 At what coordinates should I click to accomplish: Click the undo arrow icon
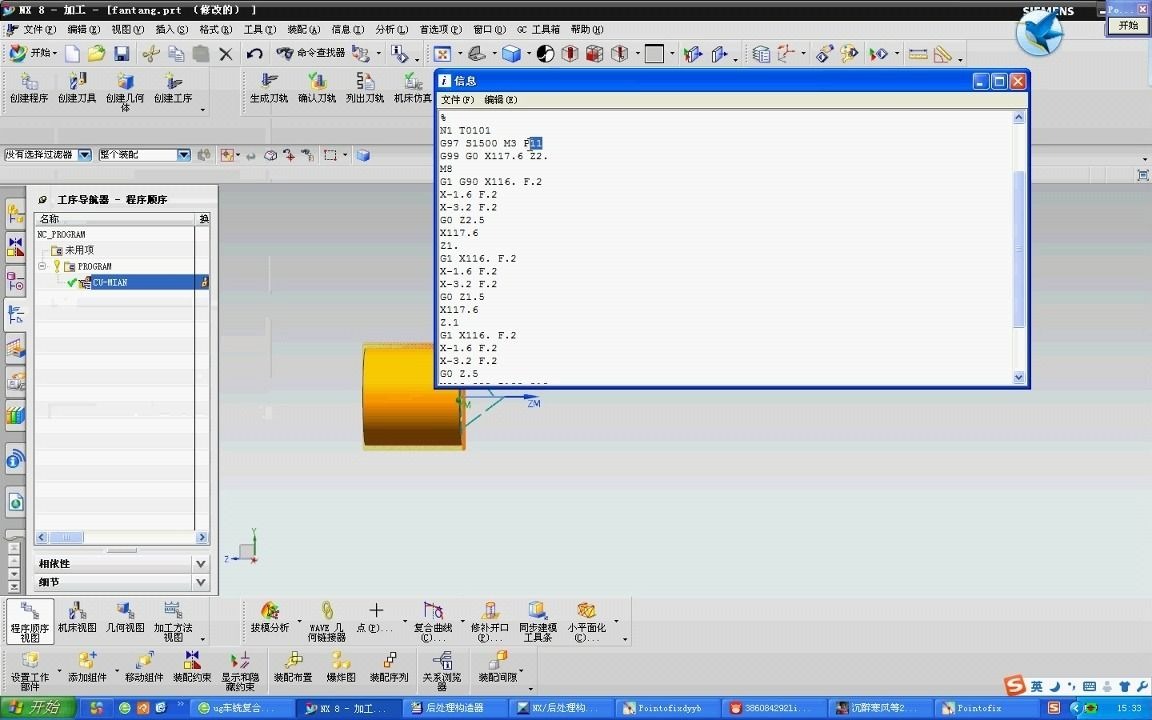tap(254, 54)
